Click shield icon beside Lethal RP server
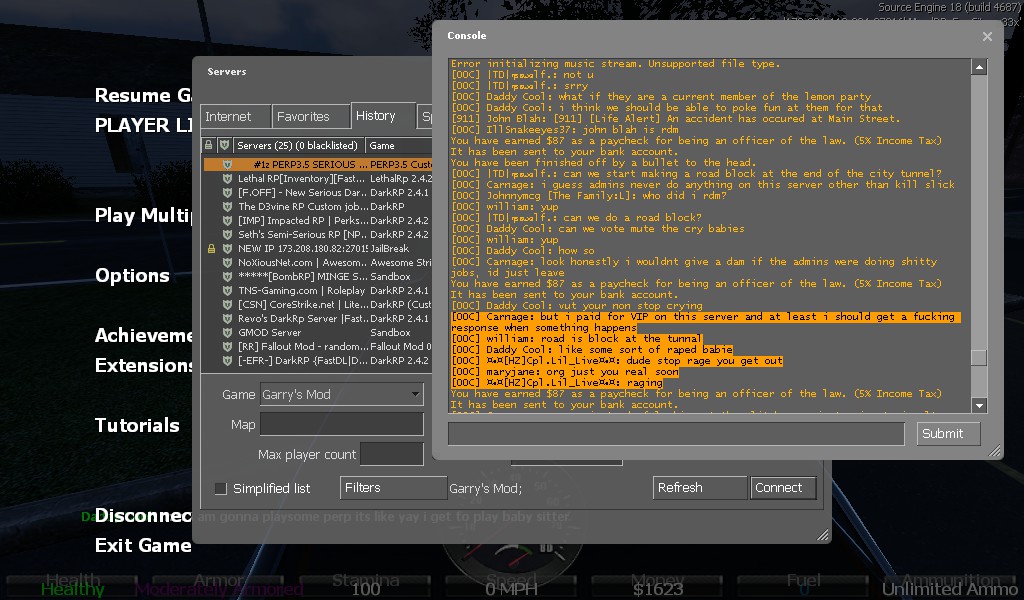The image size is (1024, 600). click(x=227, y=178)
